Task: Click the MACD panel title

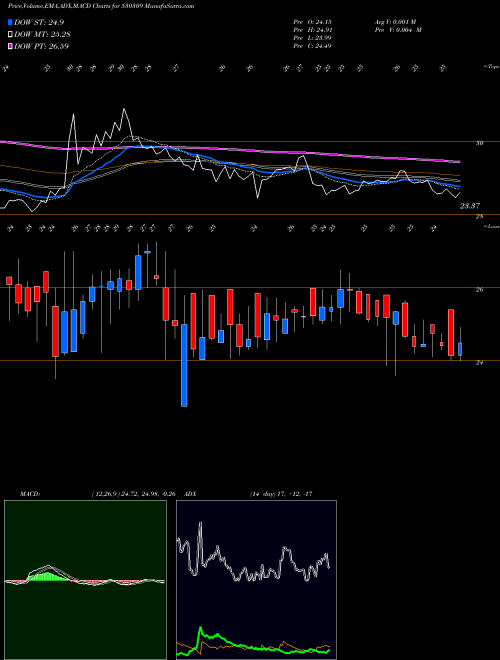Action: [x=29, y=494]
